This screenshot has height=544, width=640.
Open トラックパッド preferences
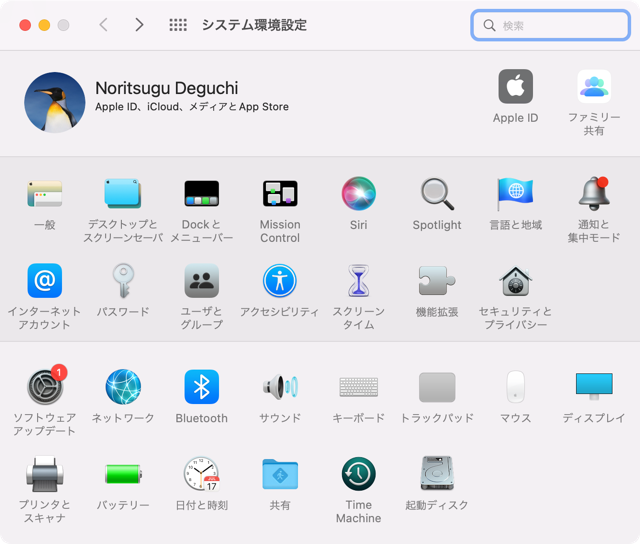point(437,387)
